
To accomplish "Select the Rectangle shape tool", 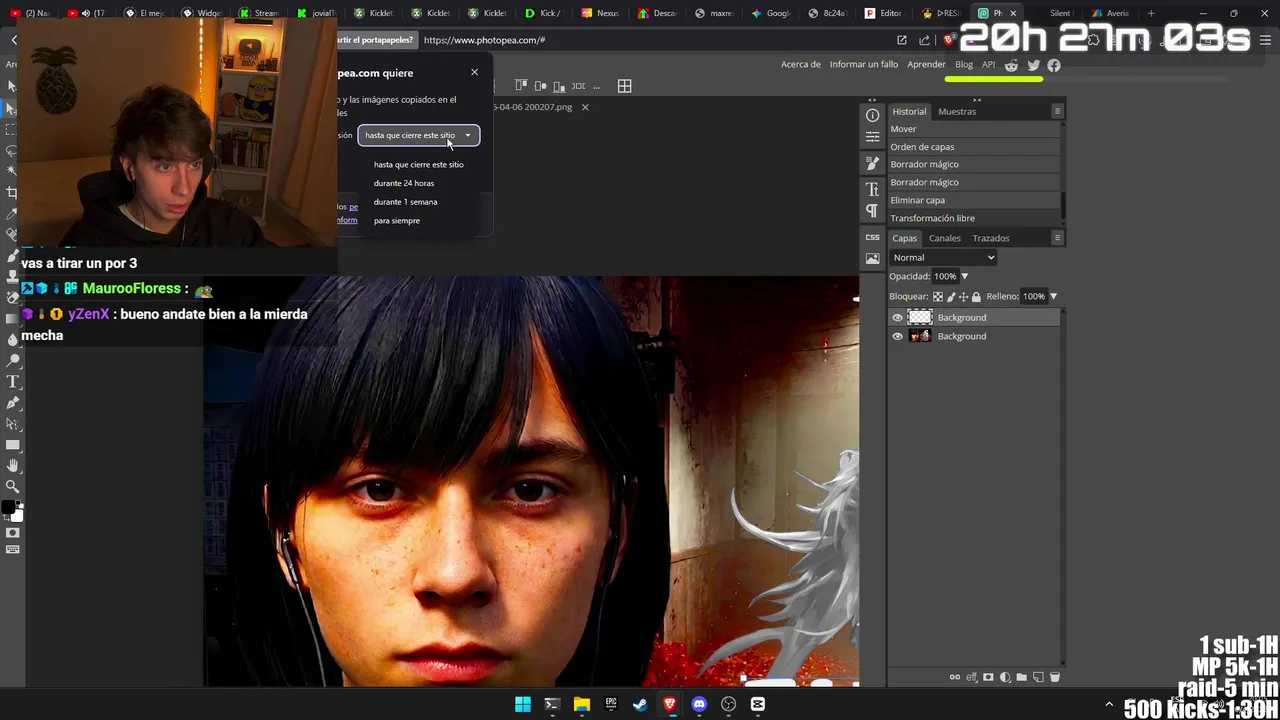I will coord(12,444).
